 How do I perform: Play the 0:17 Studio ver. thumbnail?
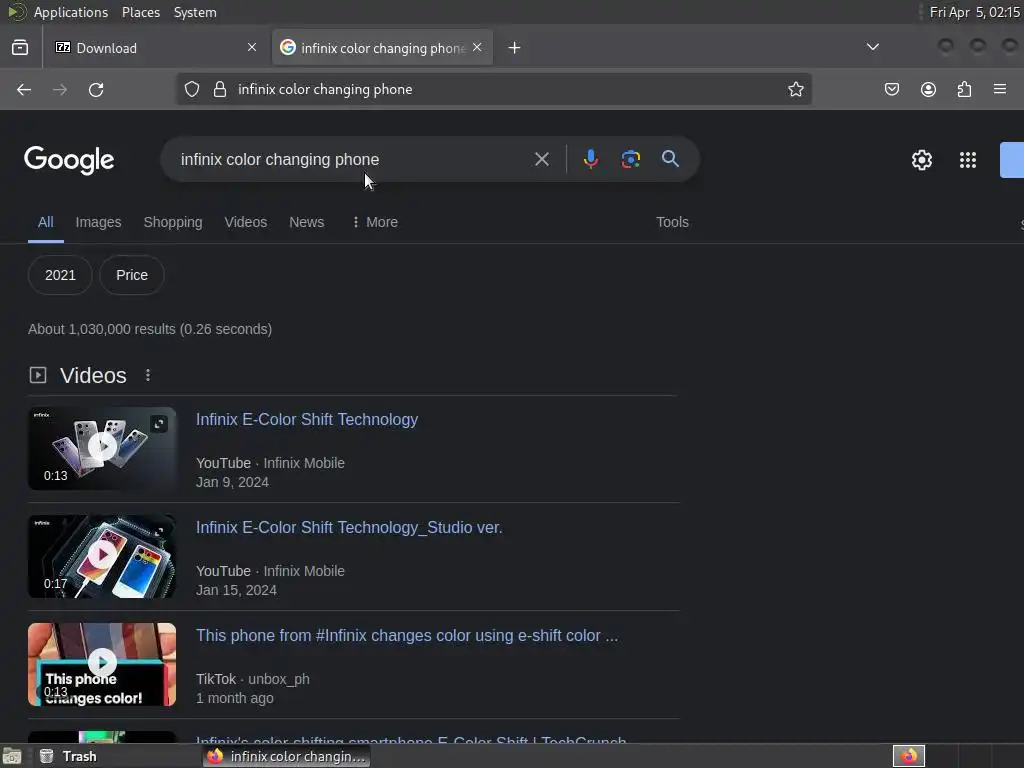pos(102,556)
